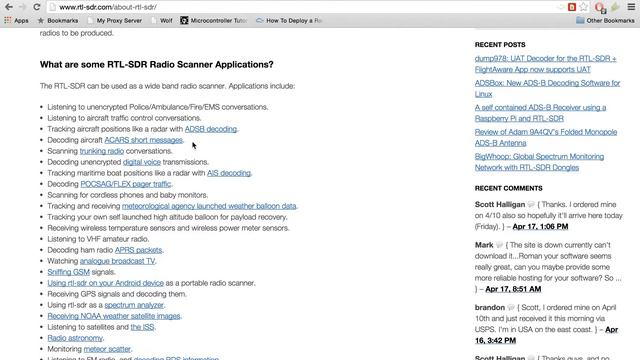
Task: Follow the ISS link
Action: 142,327
